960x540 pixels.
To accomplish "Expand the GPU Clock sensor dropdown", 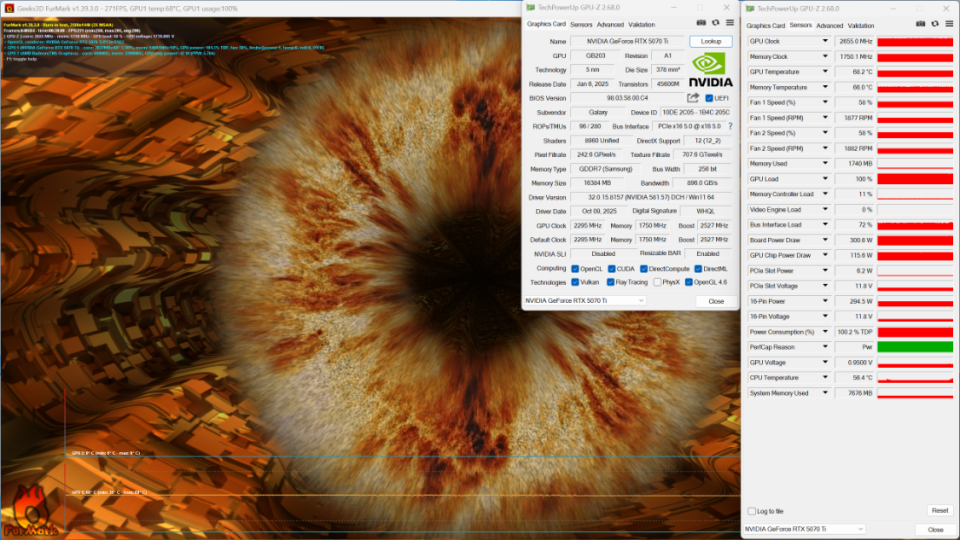I will [x=825, y=41].
